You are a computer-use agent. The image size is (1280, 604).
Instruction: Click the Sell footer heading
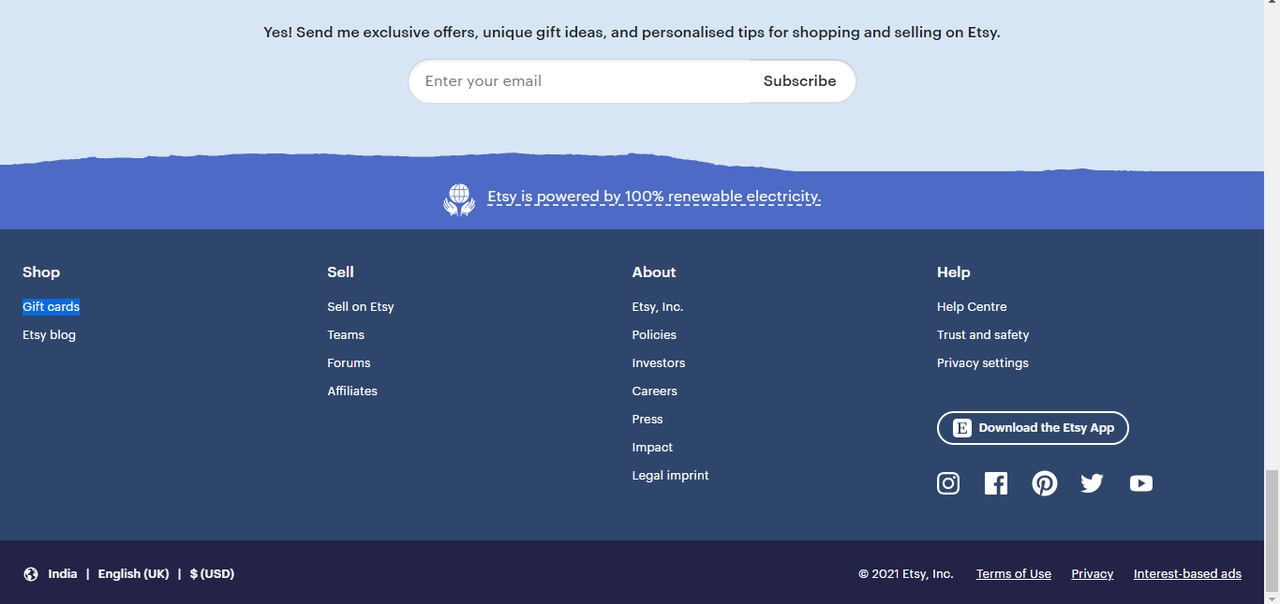click(x=340, y=272)
